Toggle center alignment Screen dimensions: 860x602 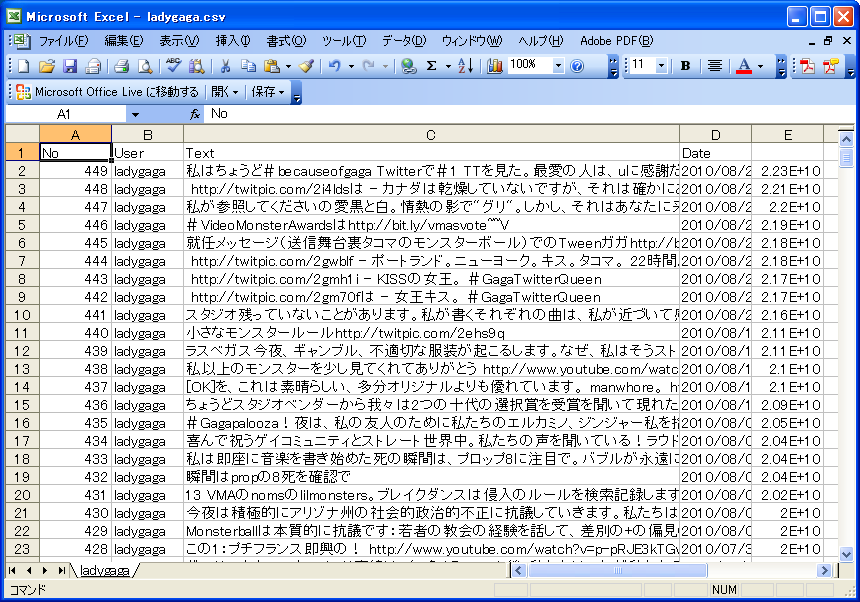pos(714,66)
